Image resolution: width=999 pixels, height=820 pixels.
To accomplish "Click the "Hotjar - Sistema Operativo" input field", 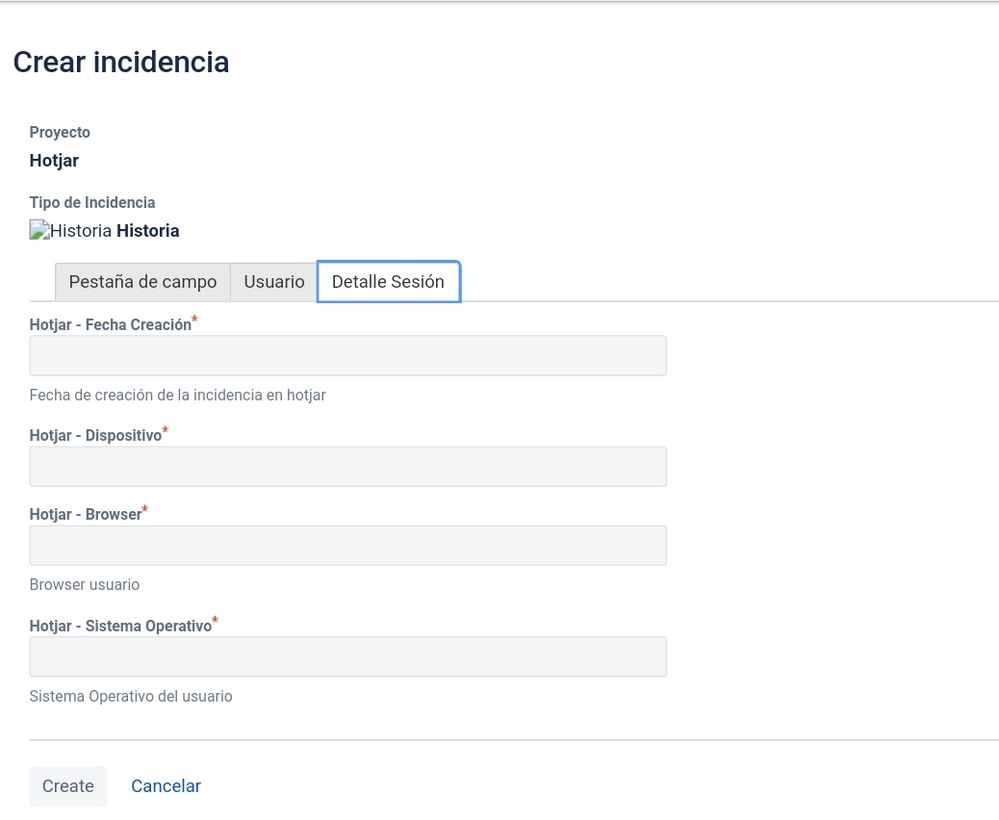I will 347,656.
